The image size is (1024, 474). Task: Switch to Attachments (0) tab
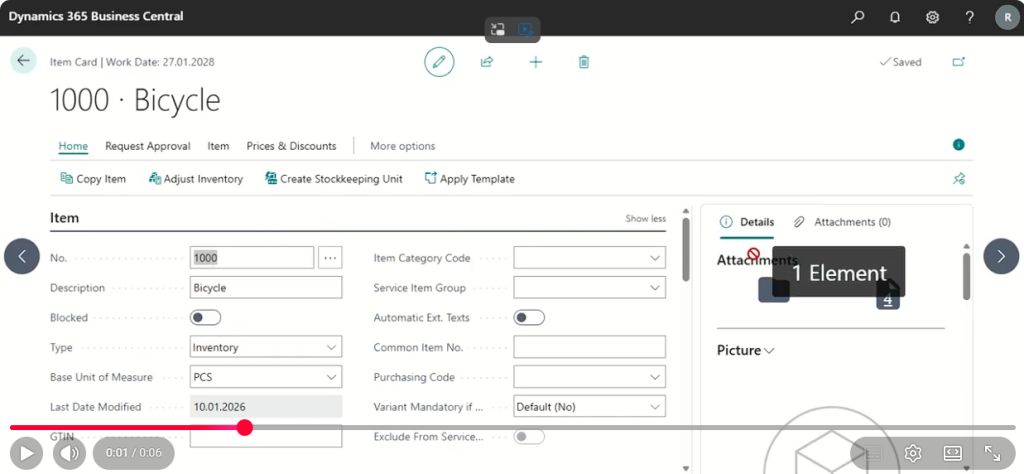click(842, 222)
